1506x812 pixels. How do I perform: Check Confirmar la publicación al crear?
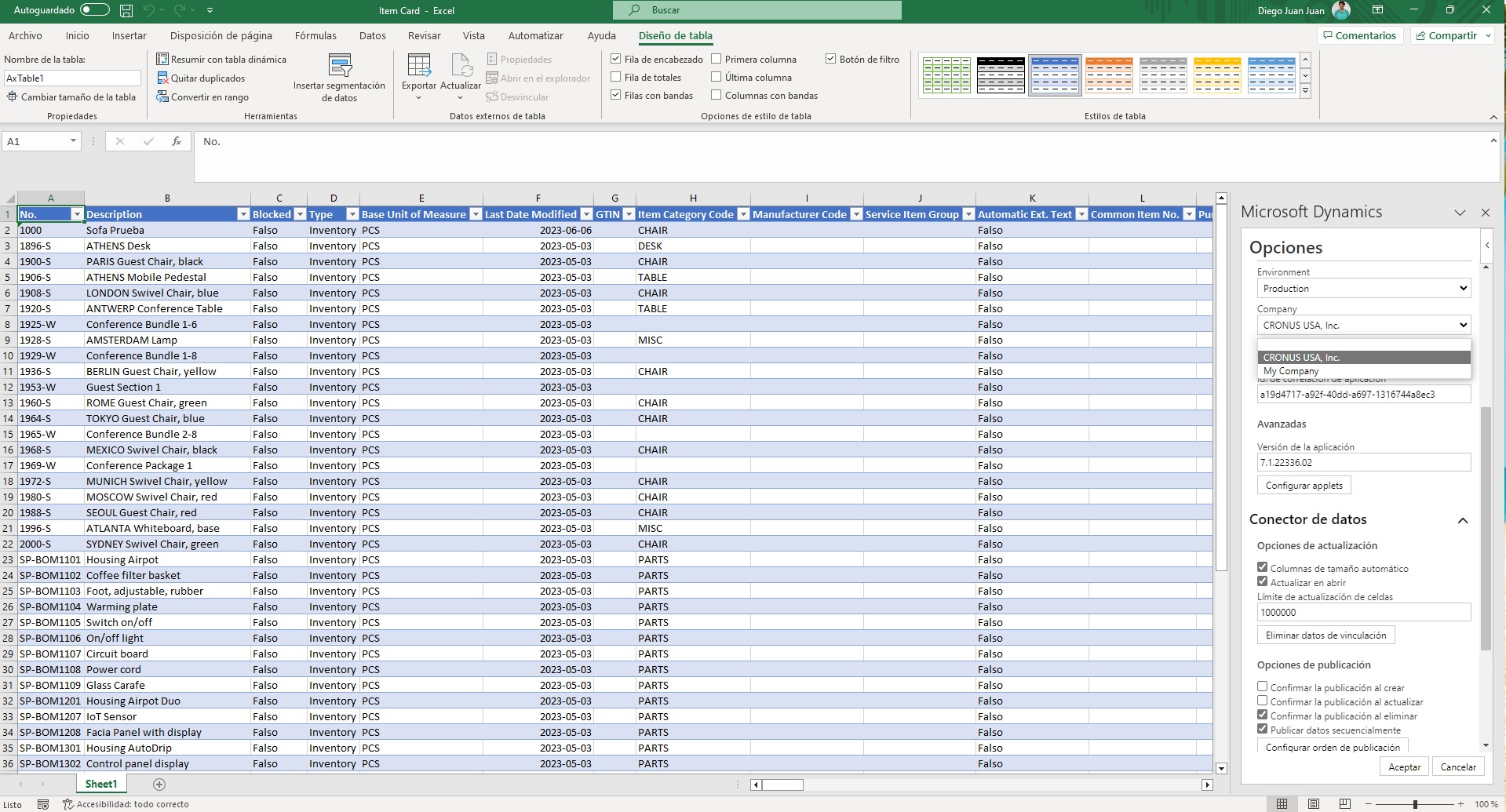[x=1262, y=686]
